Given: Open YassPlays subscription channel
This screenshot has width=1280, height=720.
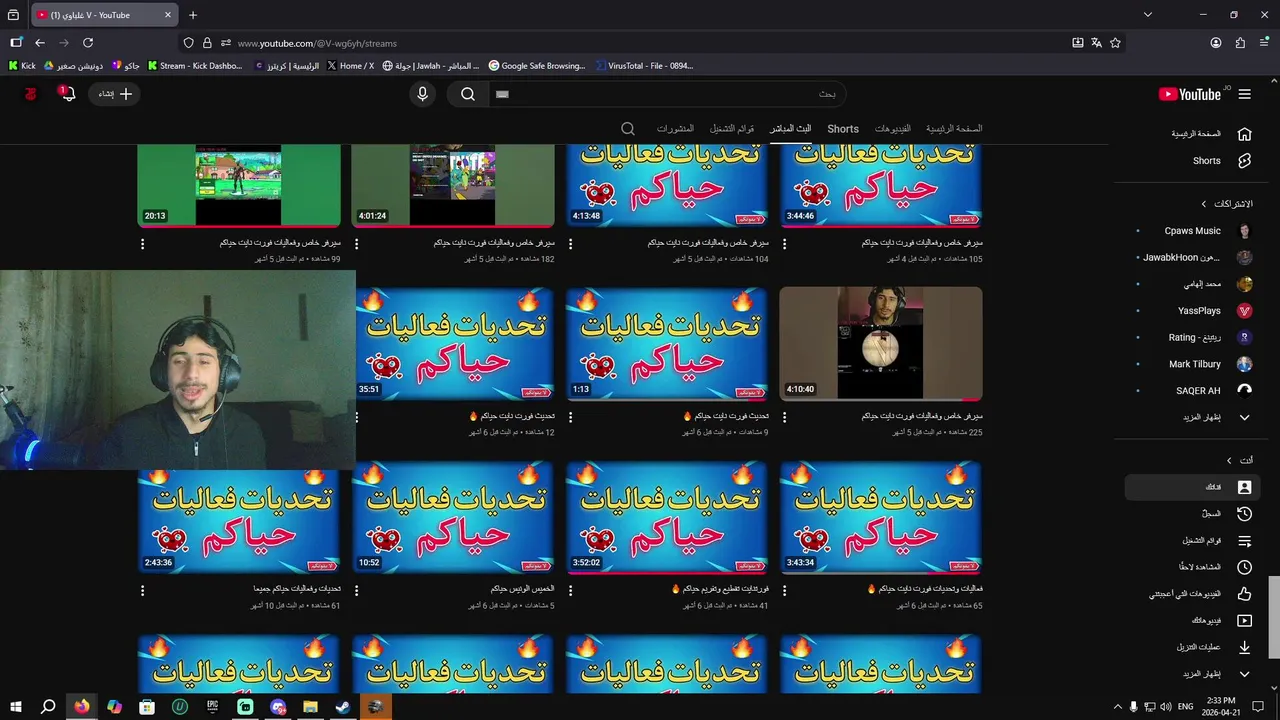Looking at the screenshot, I should pyautogui.click(x=1194, y=311).
